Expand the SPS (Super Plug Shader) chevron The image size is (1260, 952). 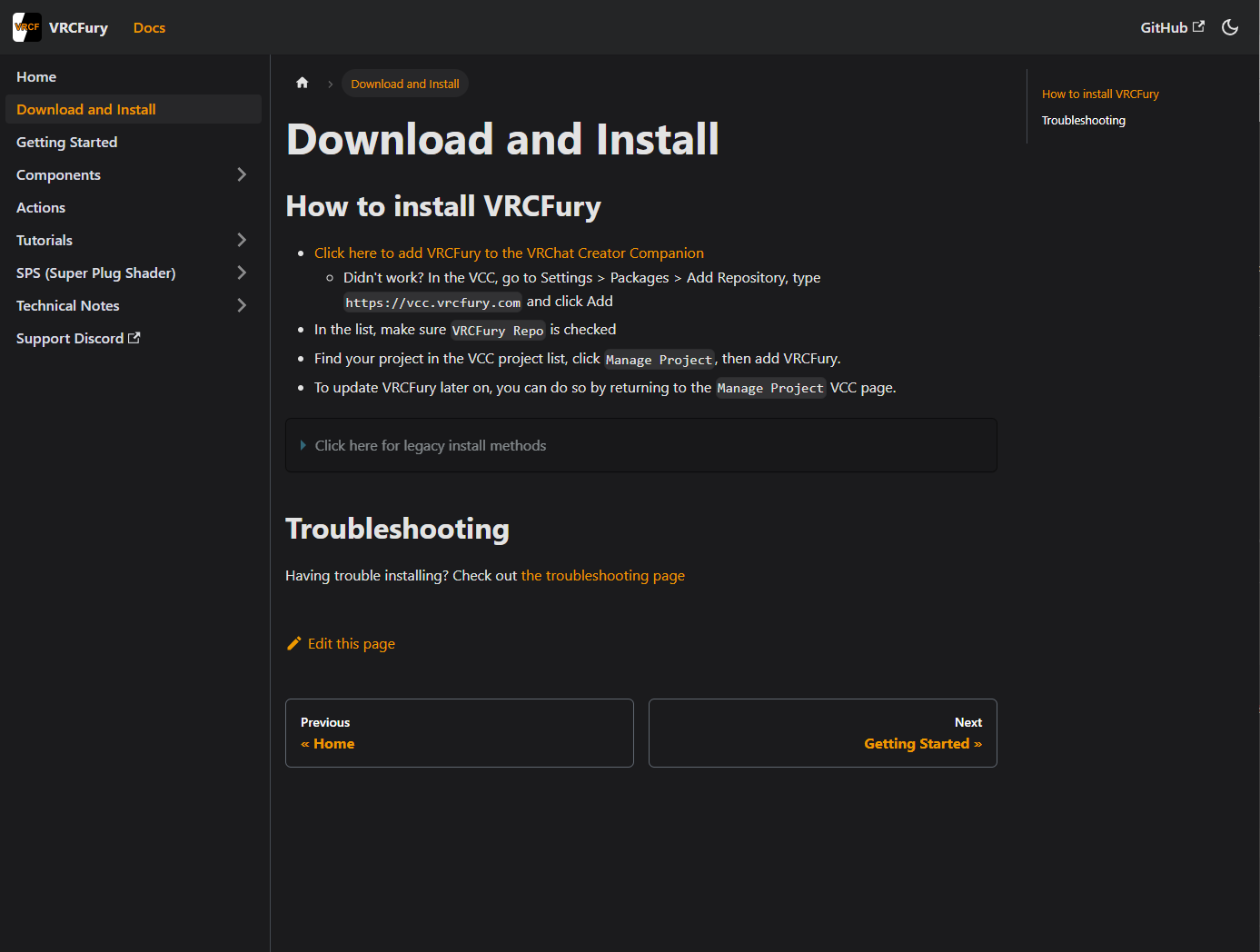click(x=242, y=273)
